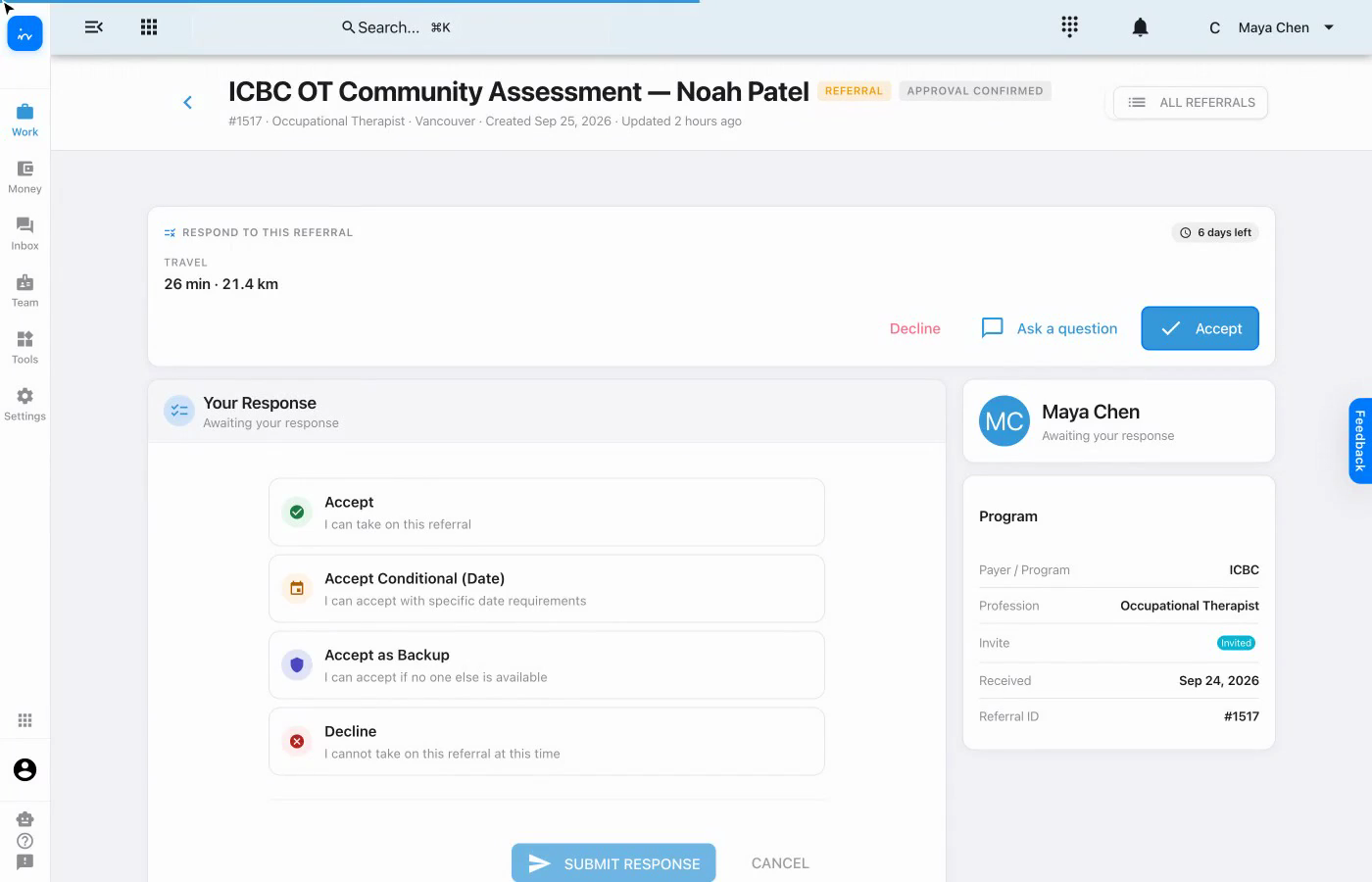Click the Search field

(396, 27)
